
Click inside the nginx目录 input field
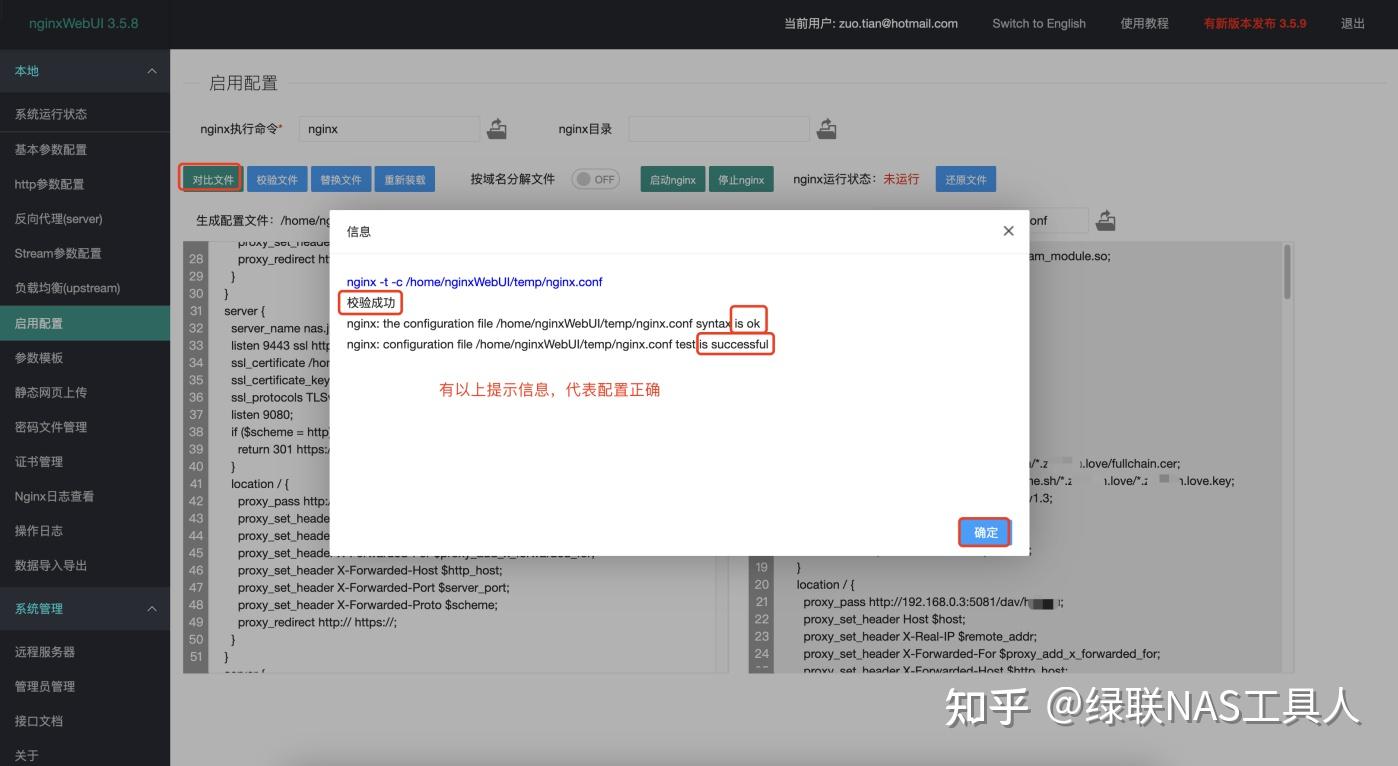[720, 128]
